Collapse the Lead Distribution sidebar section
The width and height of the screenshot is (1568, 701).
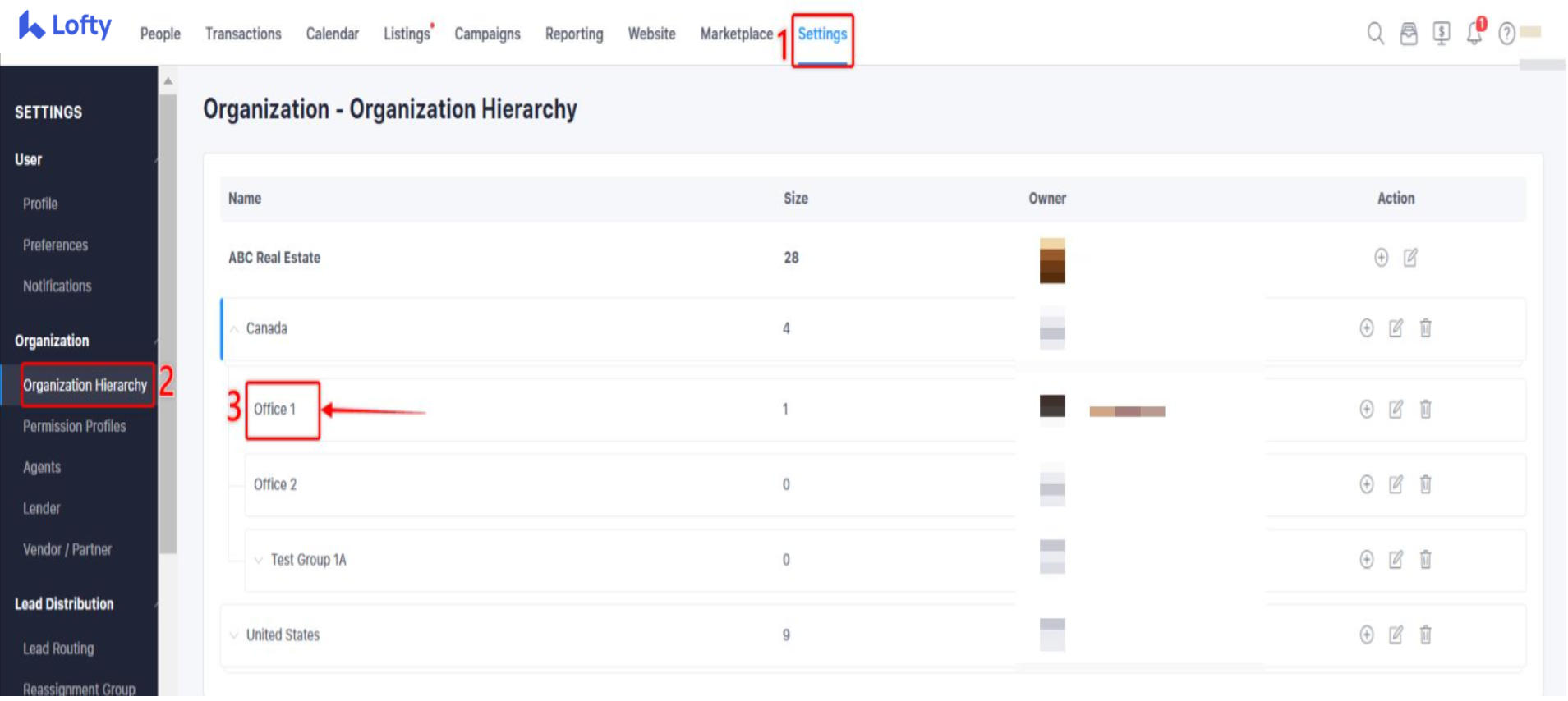tap(155, 605)
